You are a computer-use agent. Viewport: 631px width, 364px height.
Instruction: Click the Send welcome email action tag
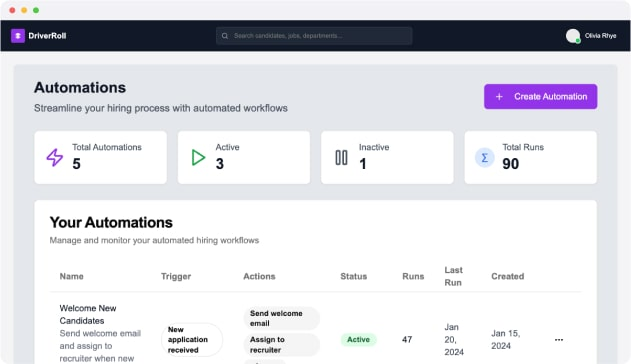pos(281,318)
